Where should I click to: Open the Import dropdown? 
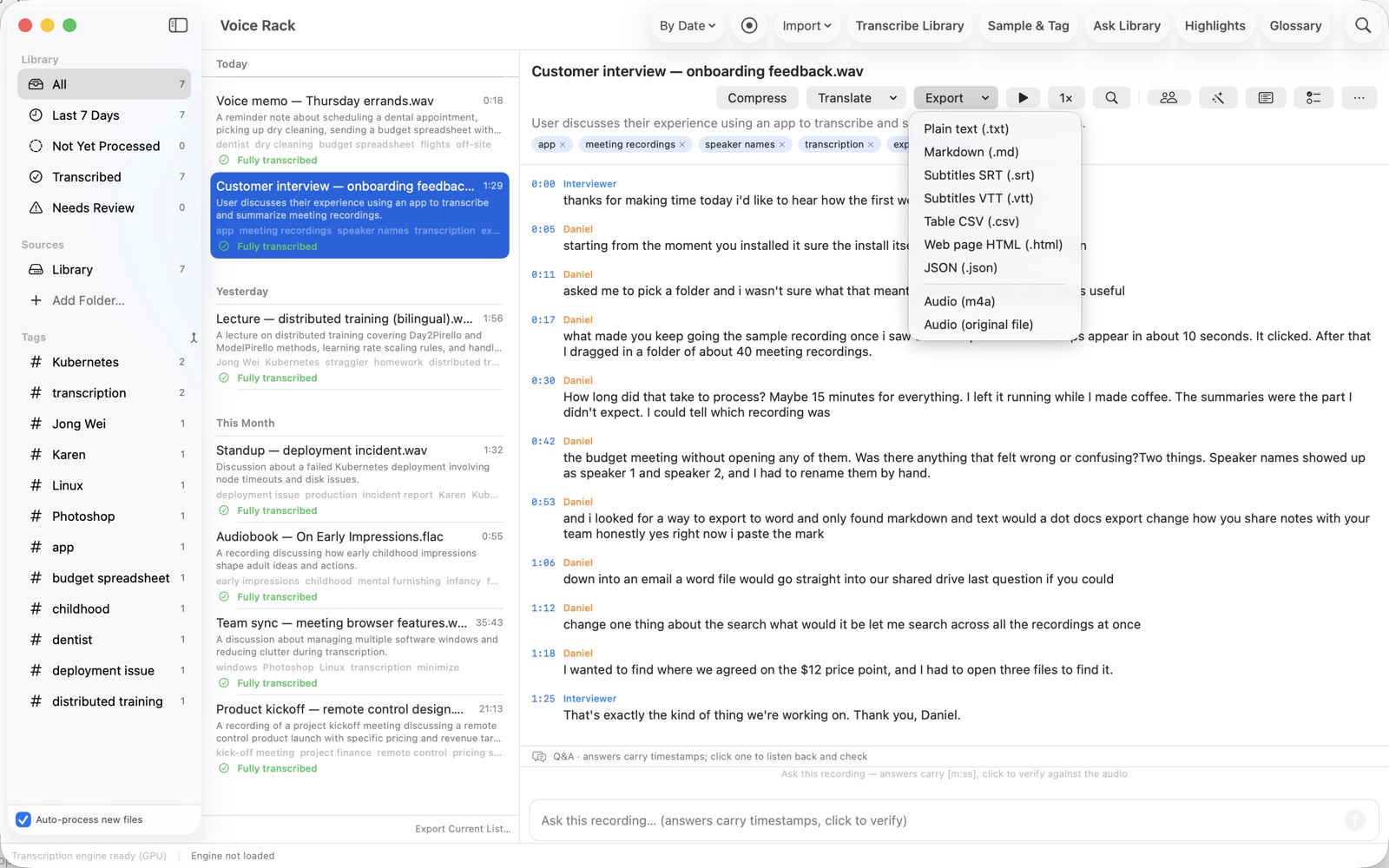coord(806,26)
